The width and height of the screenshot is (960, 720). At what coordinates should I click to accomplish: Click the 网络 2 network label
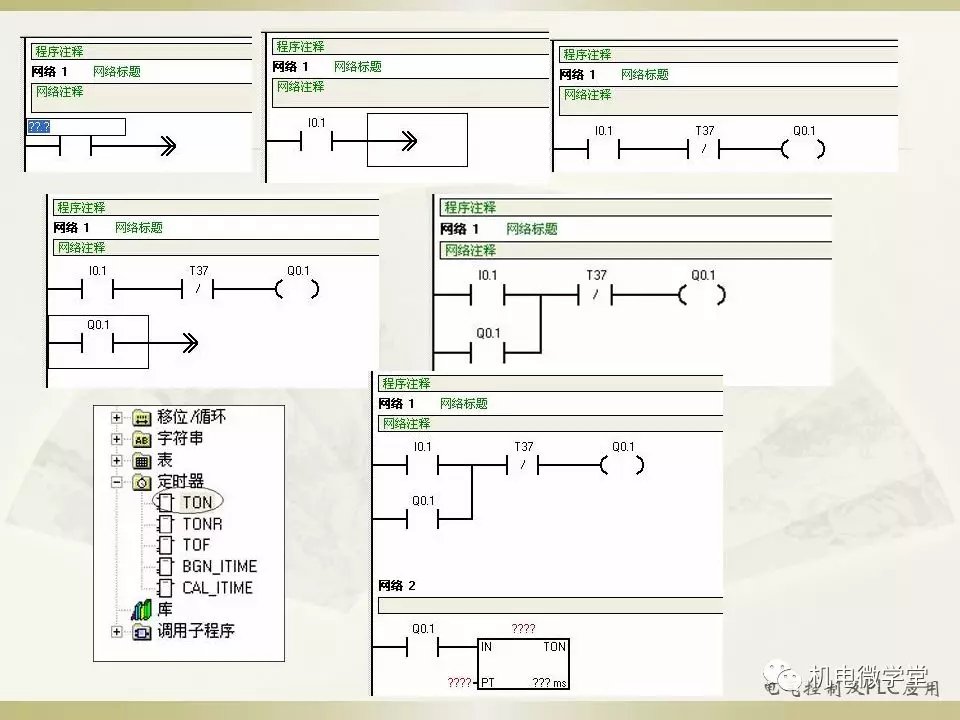tap(397, 585)
